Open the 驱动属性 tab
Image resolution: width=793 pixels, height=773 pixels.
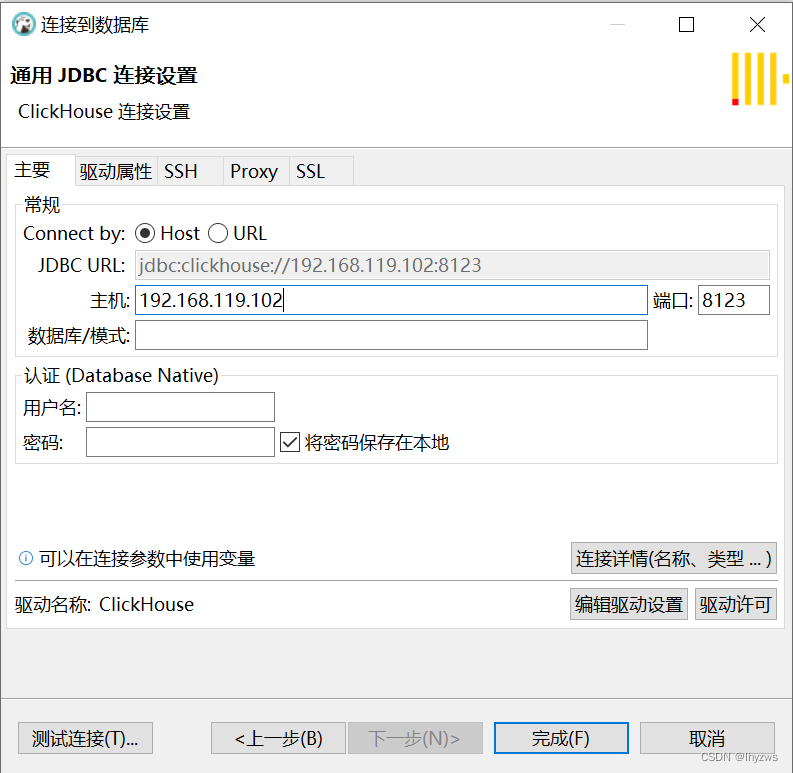click(116, 171)
